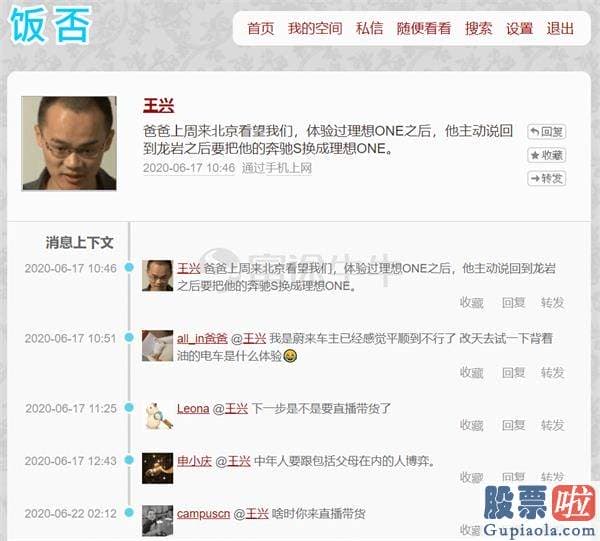Click the 王兴 username heading link
600x541 pixels.
[x=159, y=106]
